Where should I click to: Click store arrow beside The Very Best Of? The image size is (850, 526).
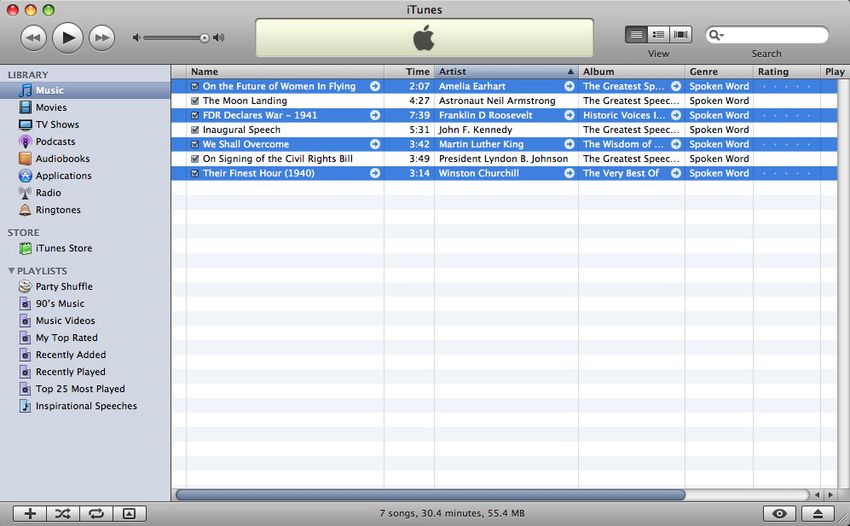point(676,174)
